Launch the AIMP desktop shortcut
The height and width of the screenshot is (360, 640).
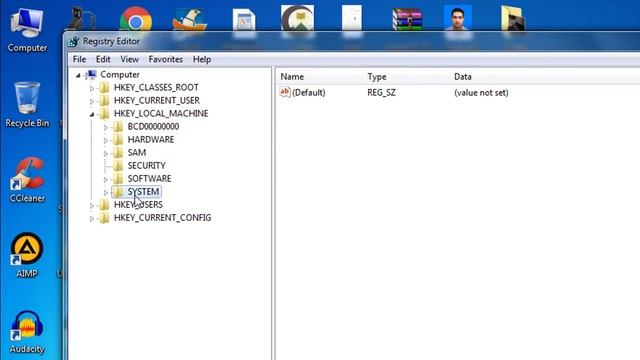[x=27, y=255]
